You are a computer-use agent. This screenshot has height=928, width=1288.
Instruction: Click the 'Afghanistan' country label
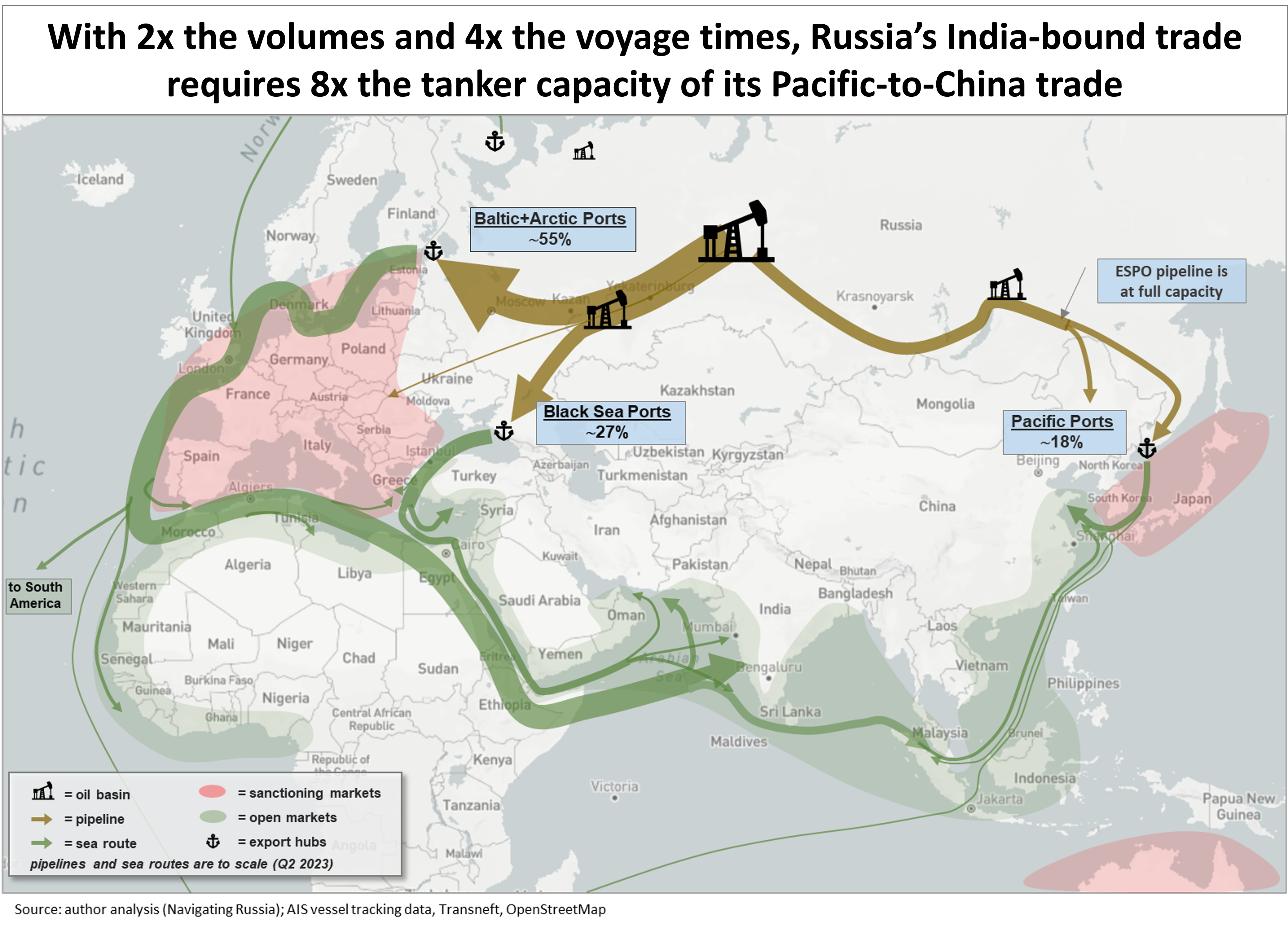pyautogui.click(x=688, y=520)
